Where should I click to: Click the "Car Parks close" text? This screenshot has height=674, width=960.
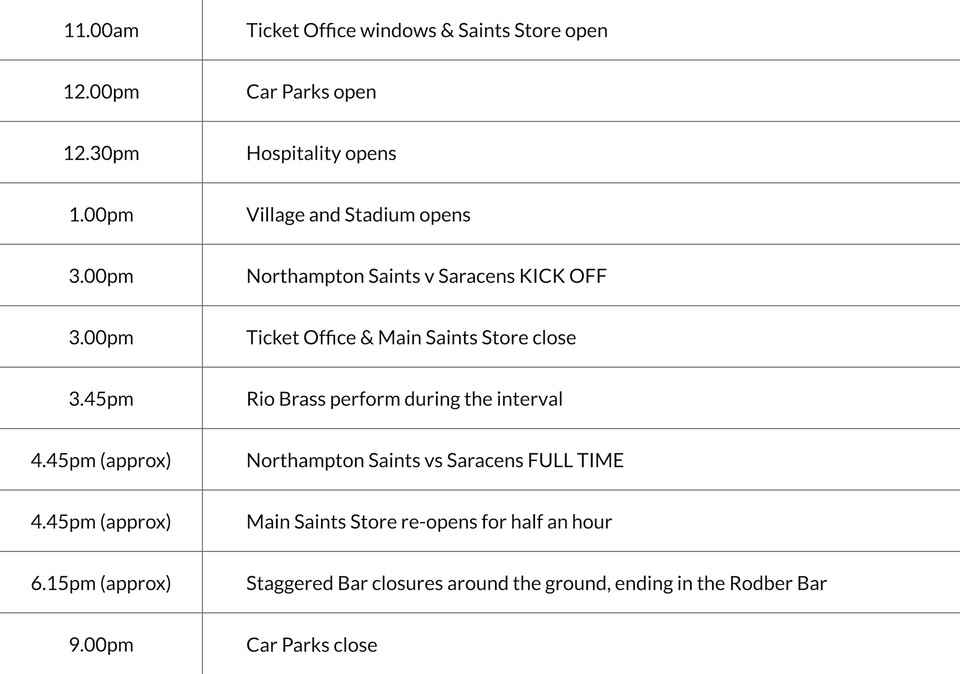(x=312, y=645)
